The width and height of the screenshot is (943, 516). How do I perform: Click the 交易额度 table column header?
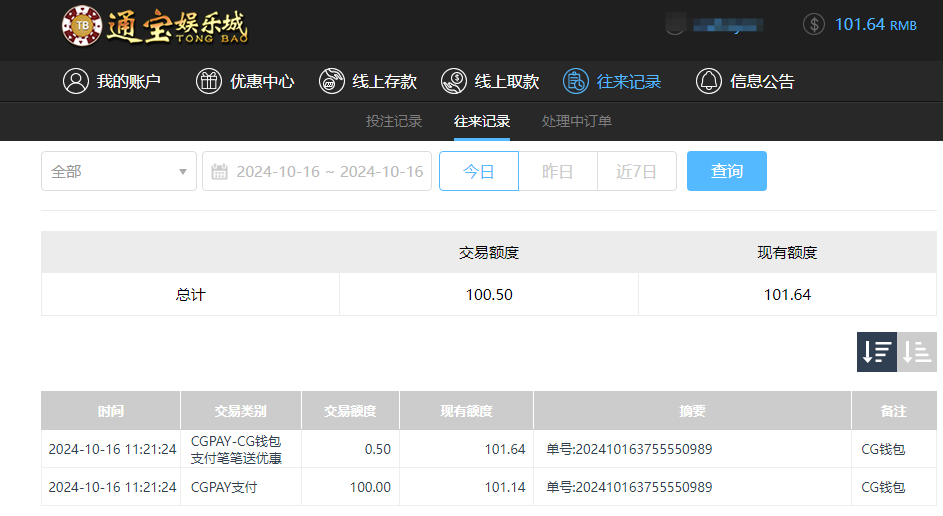[x=350, y=411]
